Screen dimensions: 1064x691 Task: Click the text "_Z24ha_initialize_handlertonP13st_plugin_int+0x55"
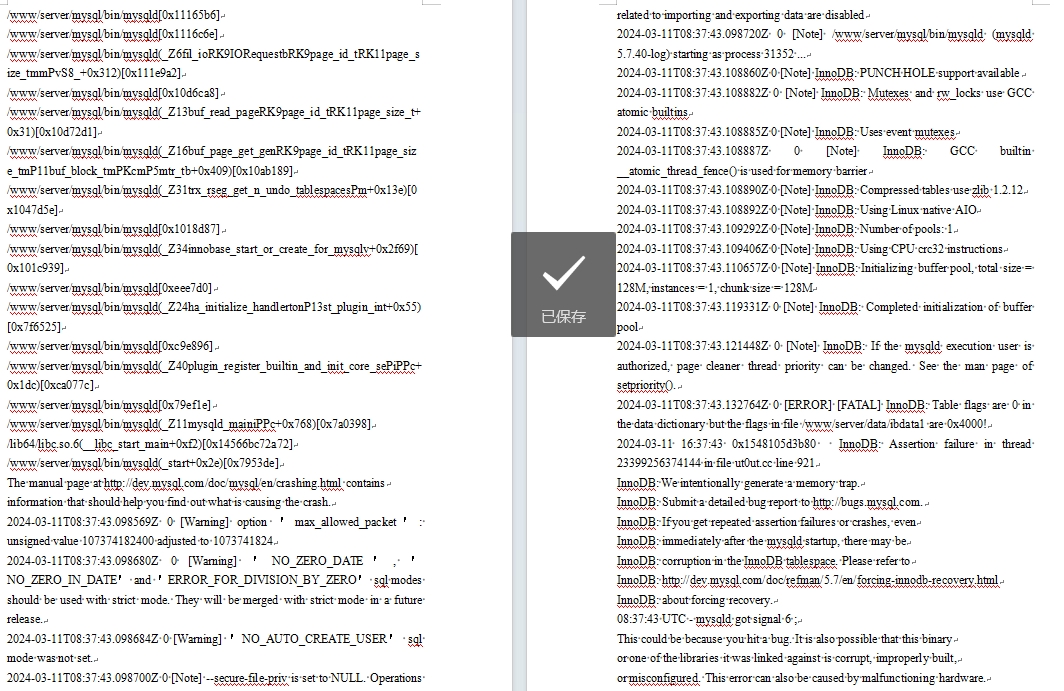point(290,307)
